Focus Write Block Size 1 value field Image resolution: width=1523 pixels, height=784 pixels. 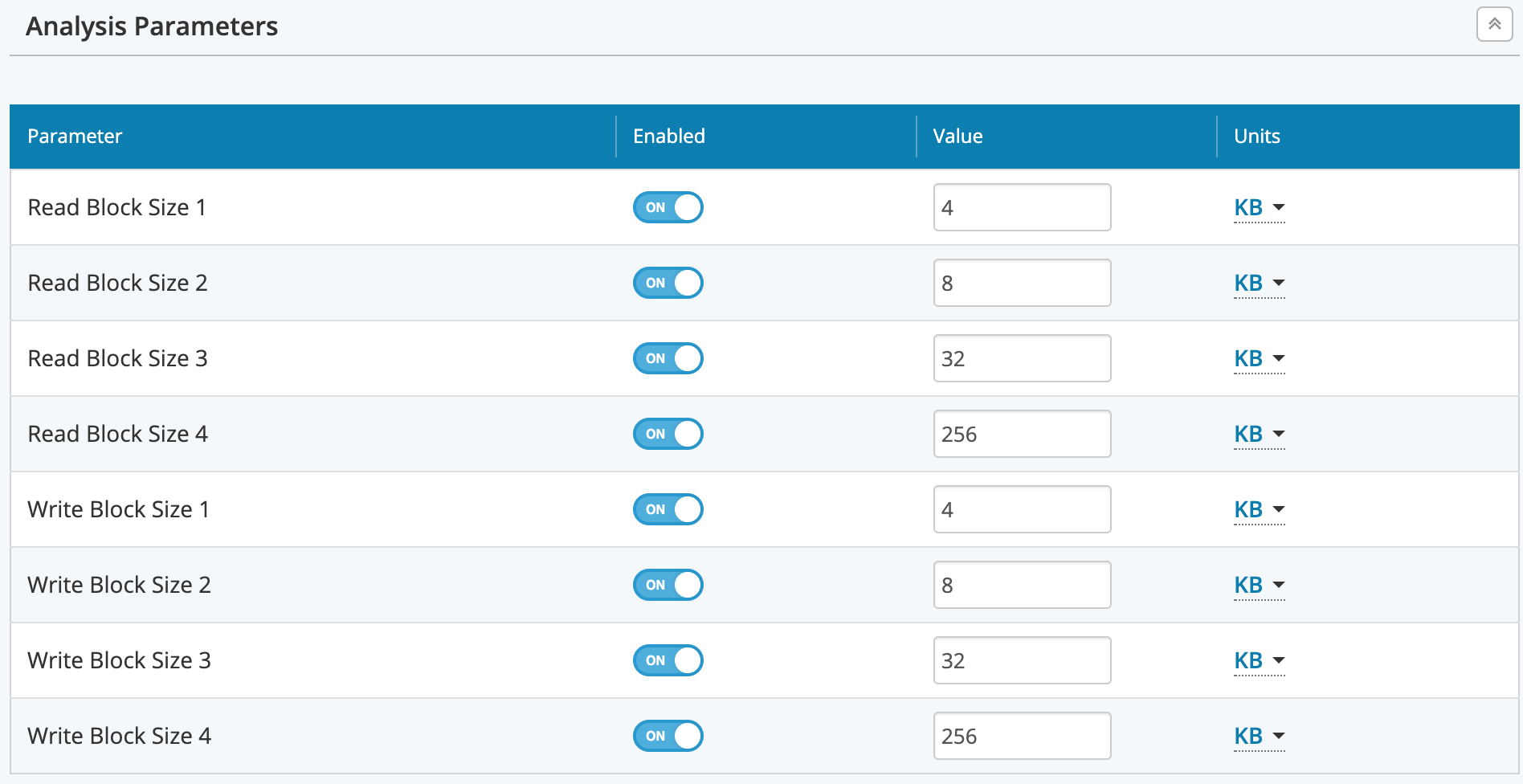[x=1023, y=509]
